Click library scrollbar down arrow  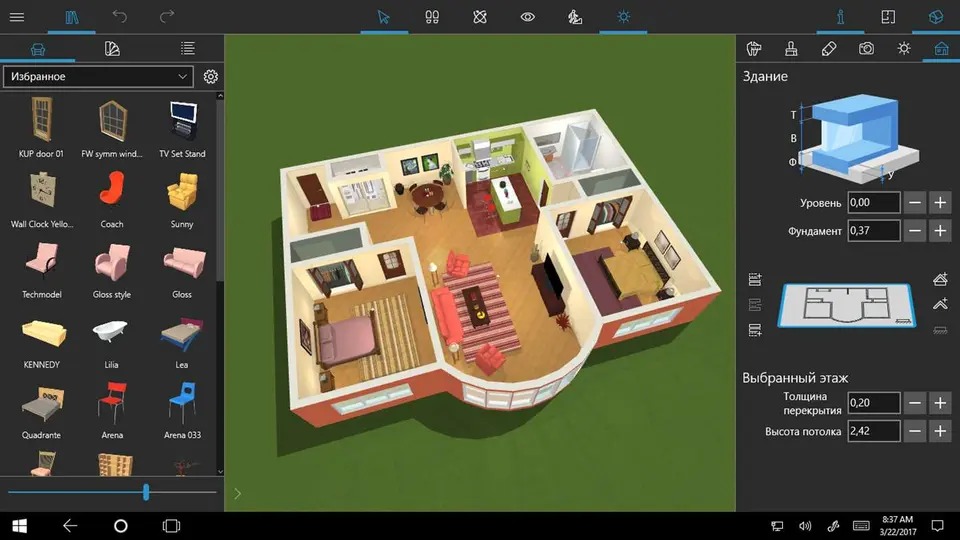pyautogui.click(x=220, y=471)
